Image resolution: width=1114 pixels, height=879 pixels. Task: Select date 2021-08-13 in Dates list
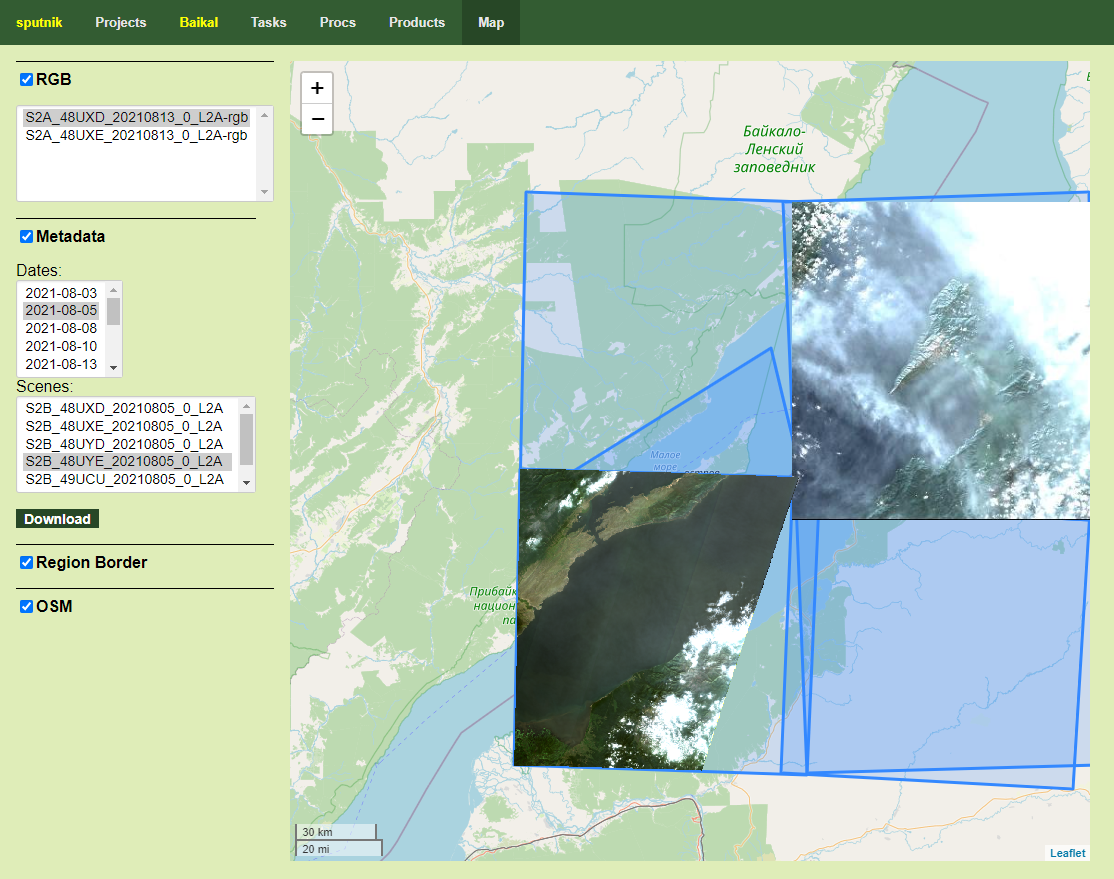(61, 364)
